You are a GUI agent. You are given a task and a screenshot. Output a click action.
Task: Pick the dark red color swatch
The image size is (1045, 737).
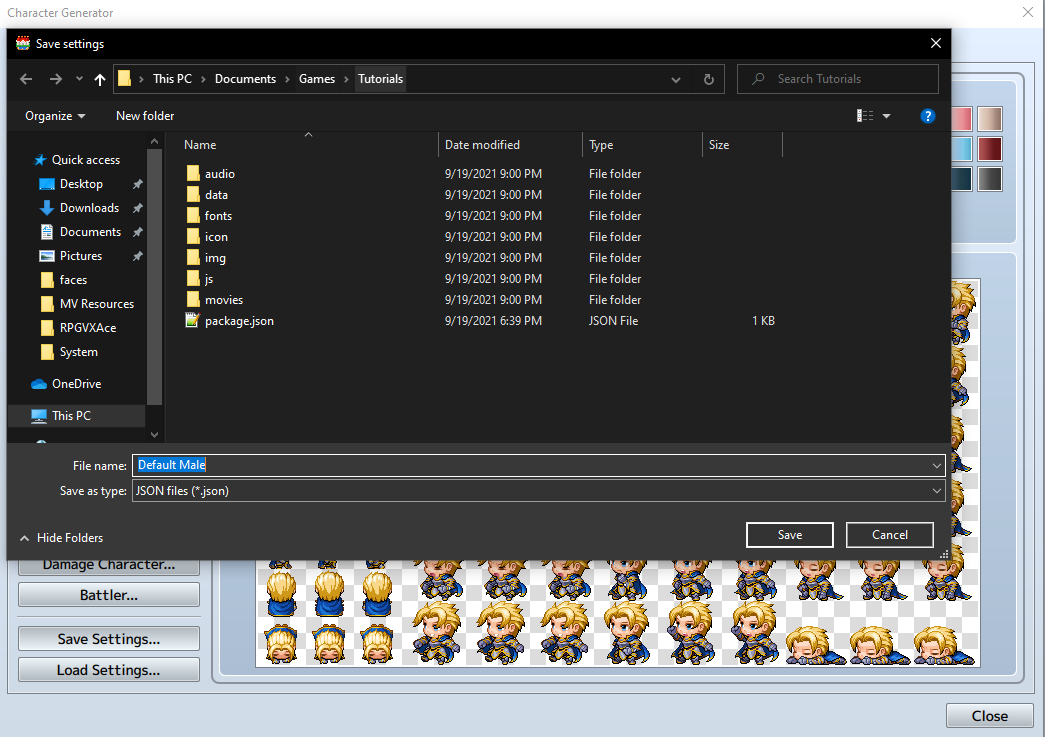(x=990, y=149)
